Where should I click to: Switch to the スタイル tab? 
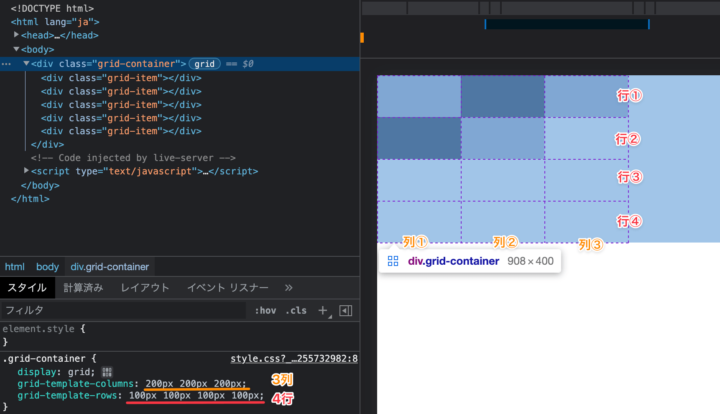(x=27, y=288)
